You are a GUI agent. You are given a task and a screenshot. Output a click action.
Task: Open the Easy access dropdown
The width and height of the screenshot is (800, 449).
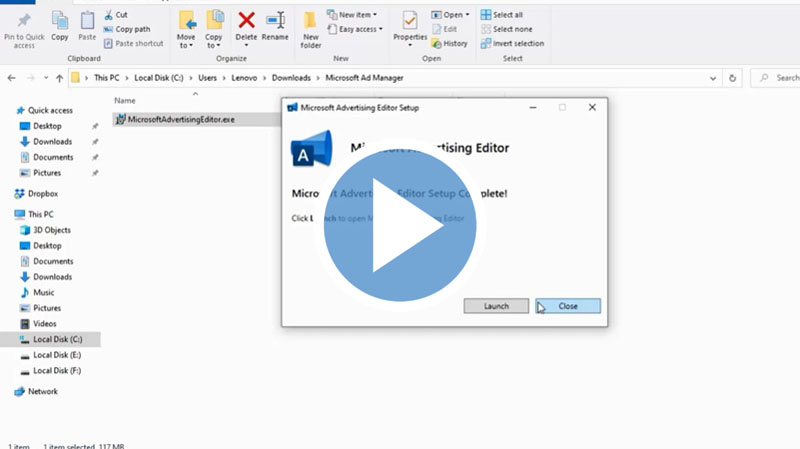[x=355, y=29]
